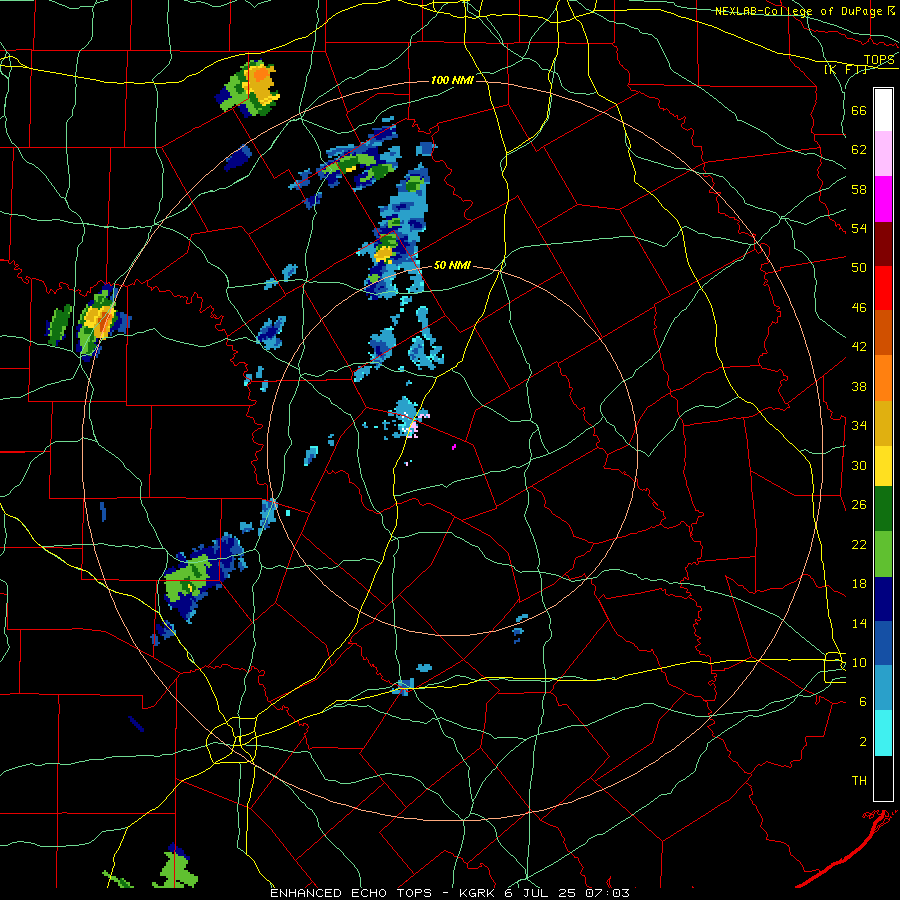Screen dimensions: 900x900
Task: Click the cyan 2 kft legend swatch
Action: pyautogui.click(x=883, y=733)
